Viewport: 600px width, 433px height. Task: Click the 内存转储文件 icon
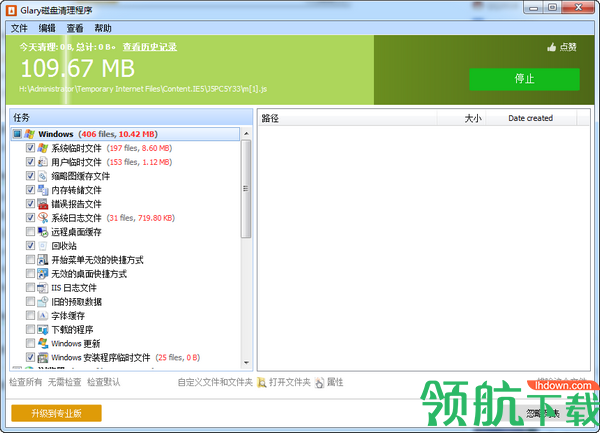coord(42,190)
